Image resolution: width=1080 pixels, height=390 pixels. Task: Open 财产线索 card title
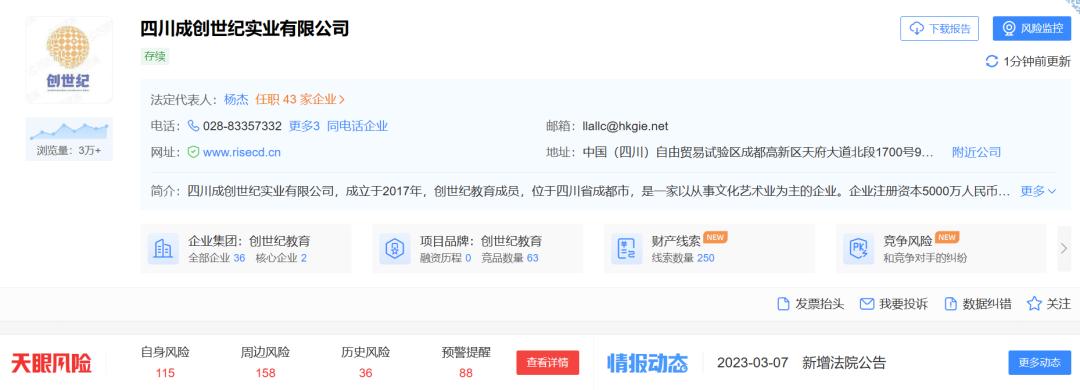click(x=676, y=241)
